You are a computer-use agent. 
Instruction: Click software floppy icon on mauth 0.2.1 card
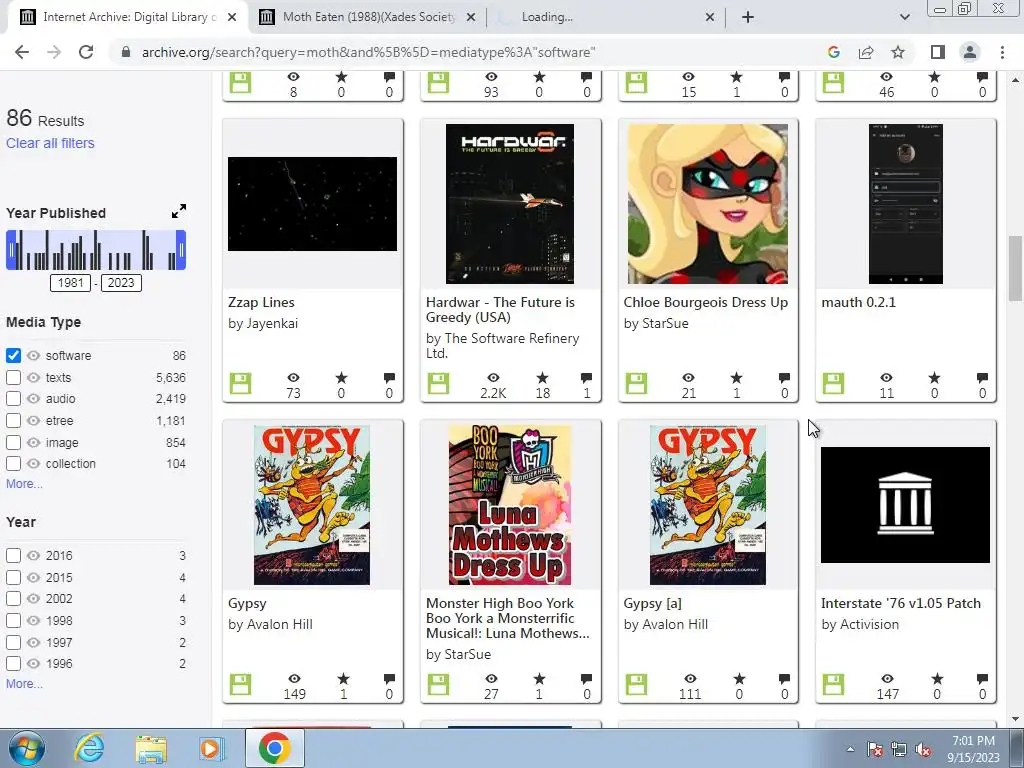coord(833,383)
